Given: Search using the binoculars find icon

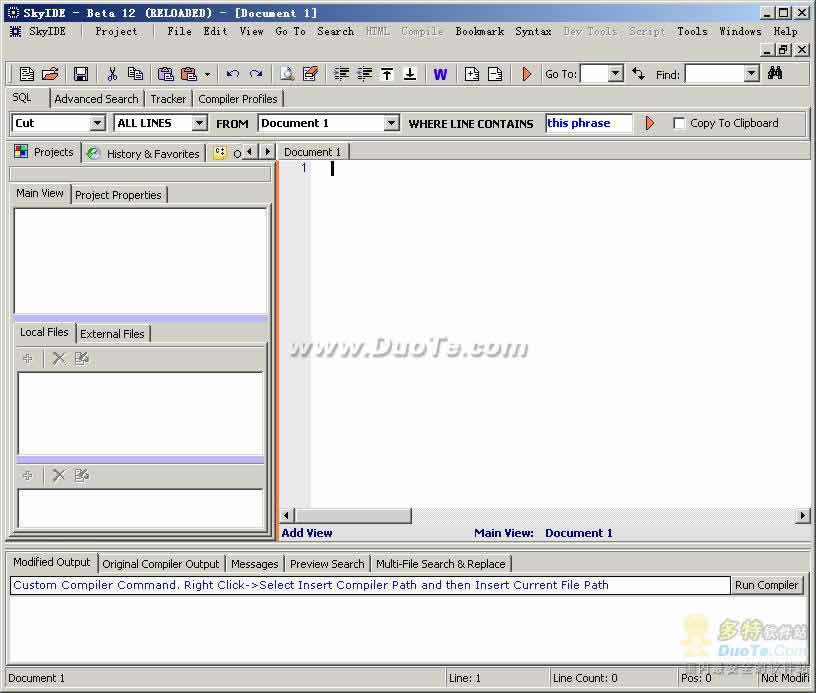Looking at the screenshot, I should (775, 73).
